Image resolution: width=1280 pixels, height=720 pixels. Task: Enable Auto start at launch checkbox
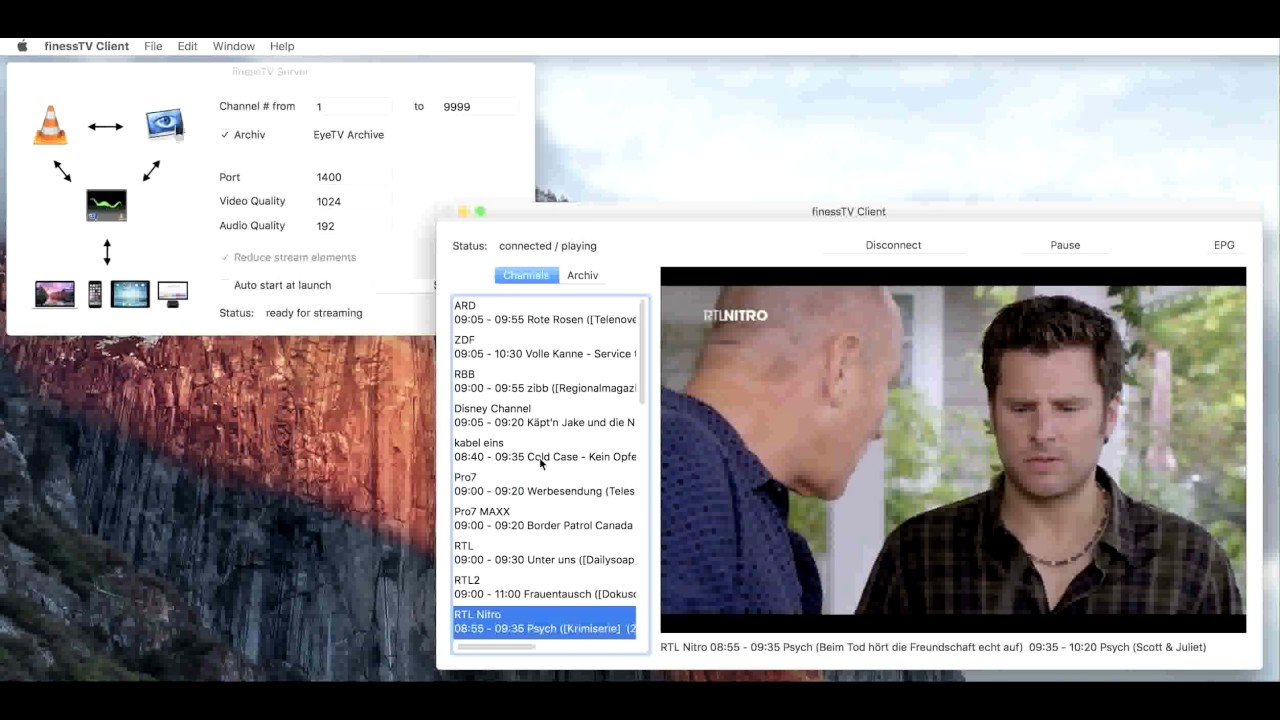225,285
